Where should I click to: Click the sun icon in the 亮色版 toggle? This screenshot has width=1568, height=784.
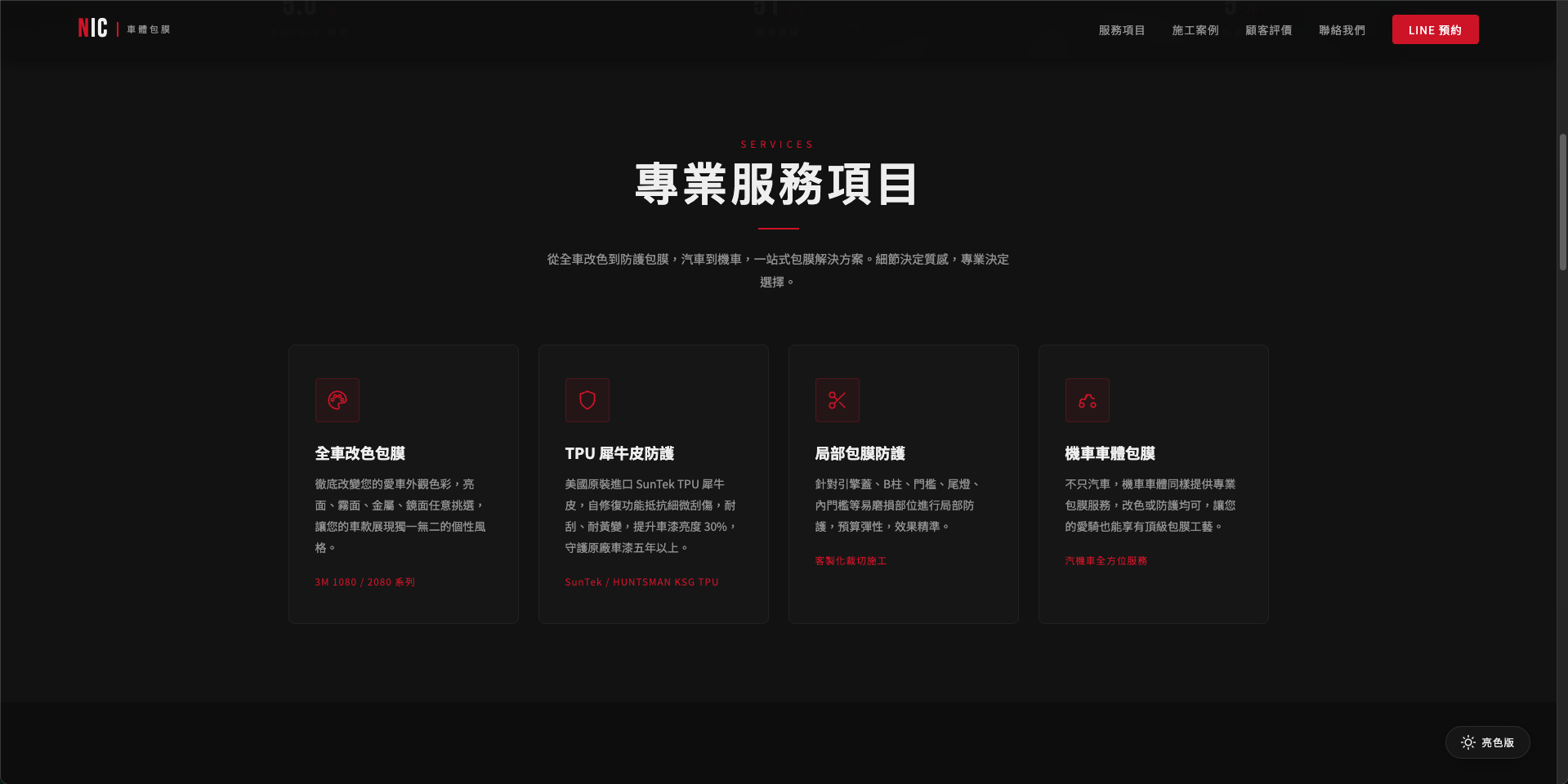pos(1468,742)
